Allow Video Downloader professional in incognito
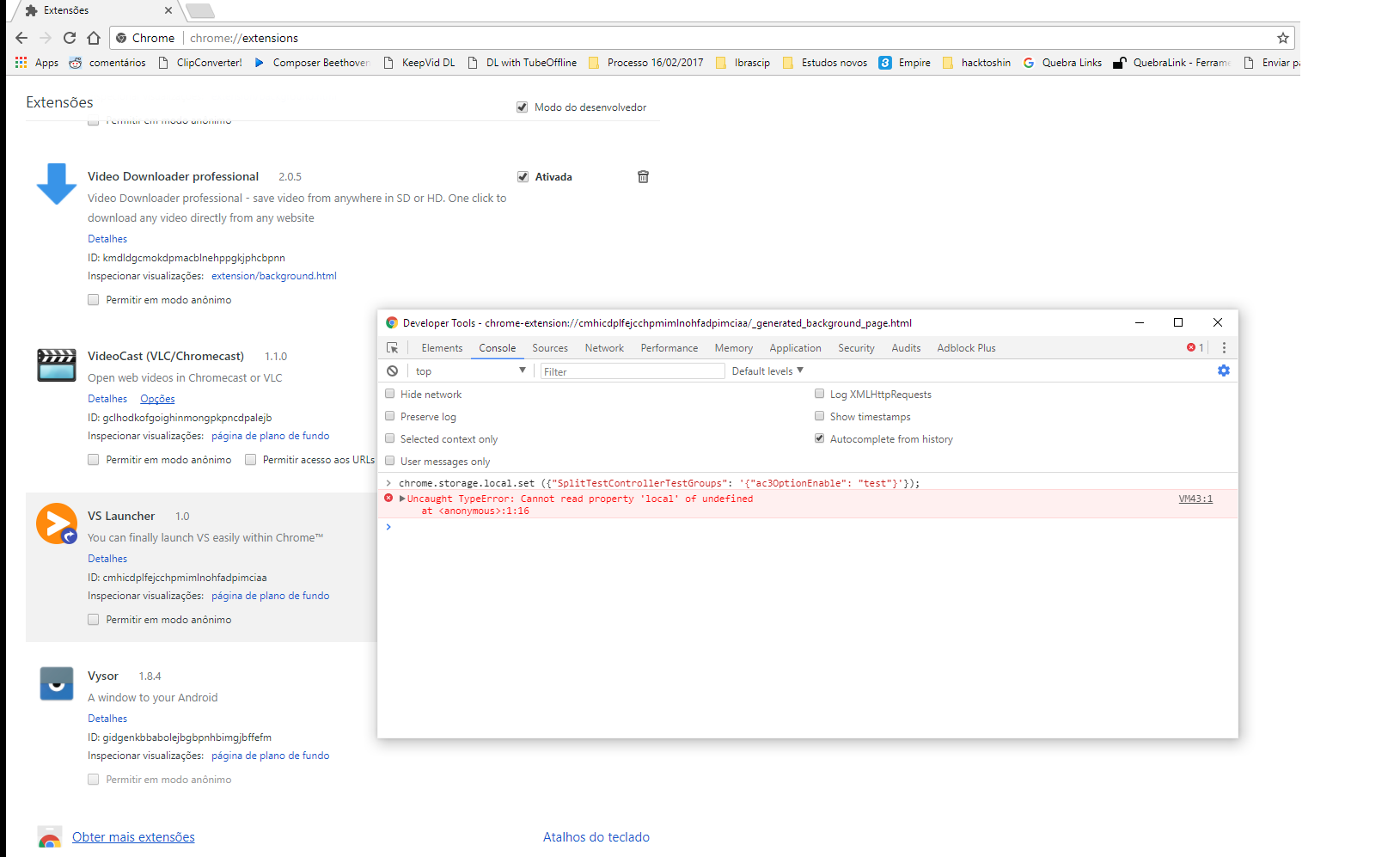The width and height of the screenshot is (1400, 857). click(x=93, y=300)
